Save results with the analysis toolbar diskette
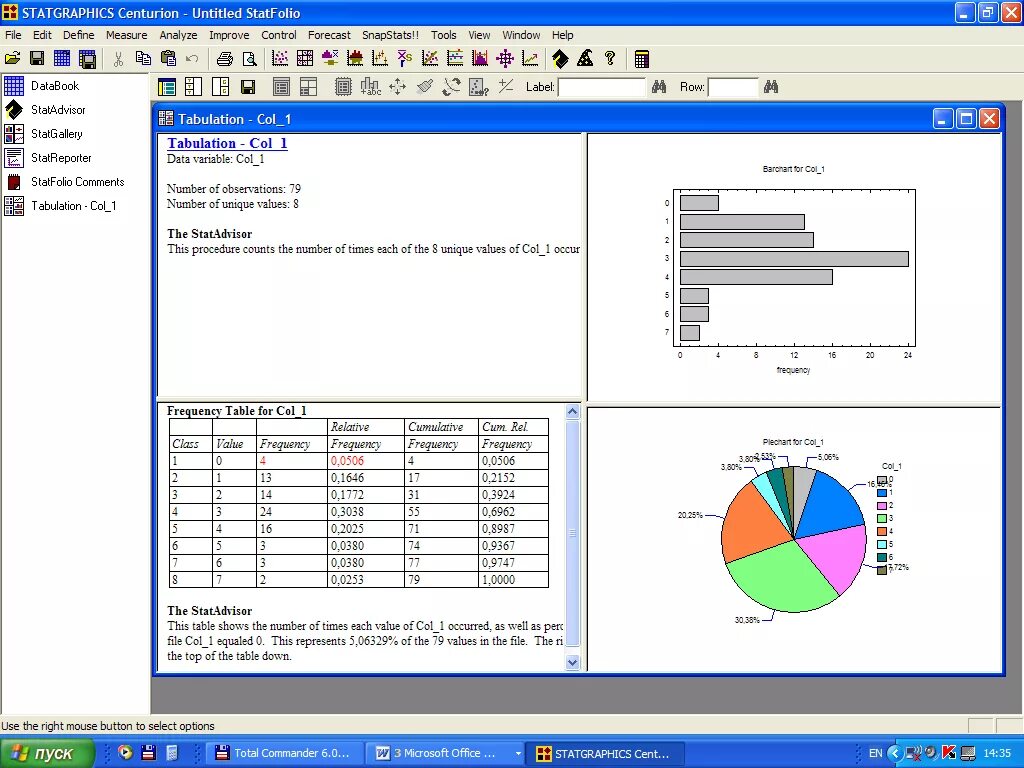The image size is (1024, 768). 248,87
